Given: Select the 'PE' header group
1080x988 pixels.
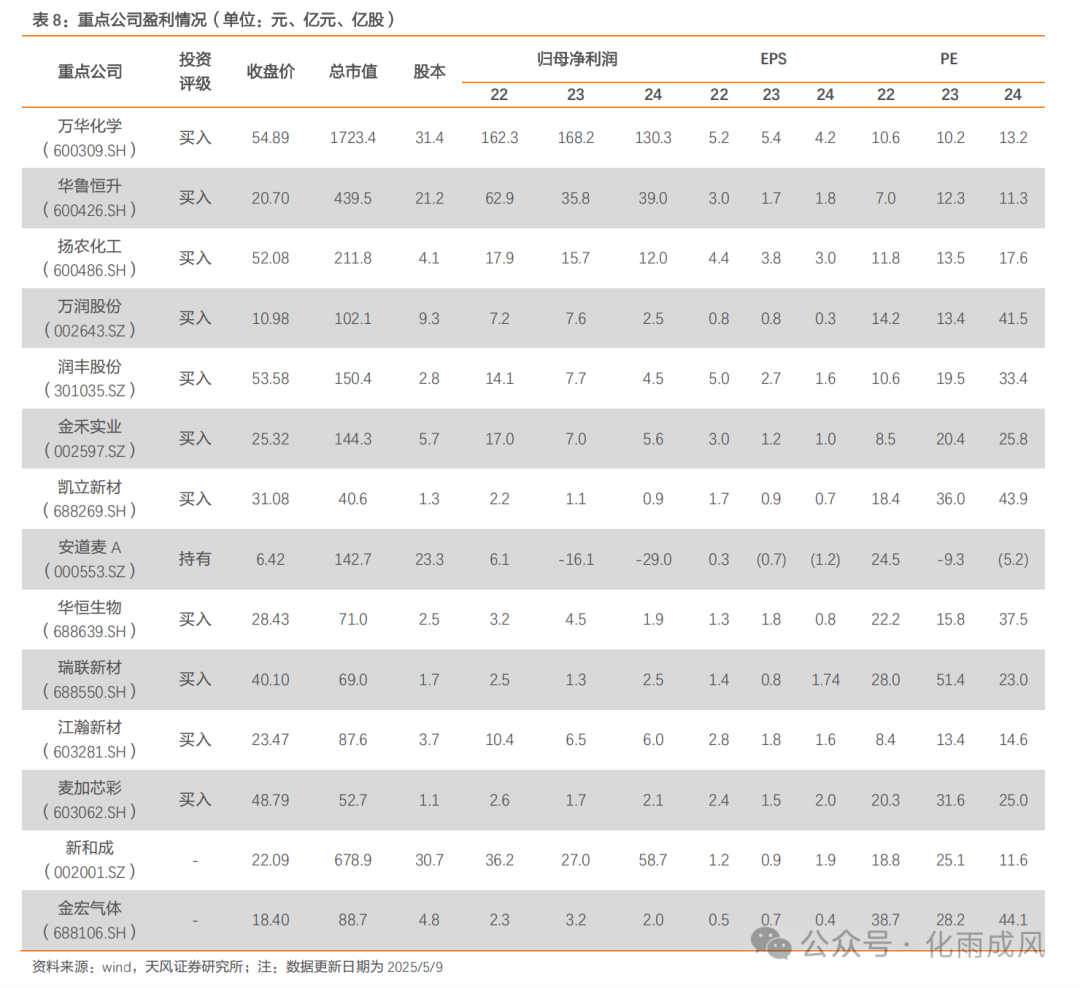Looking at the screenshot, I should 948,59.
